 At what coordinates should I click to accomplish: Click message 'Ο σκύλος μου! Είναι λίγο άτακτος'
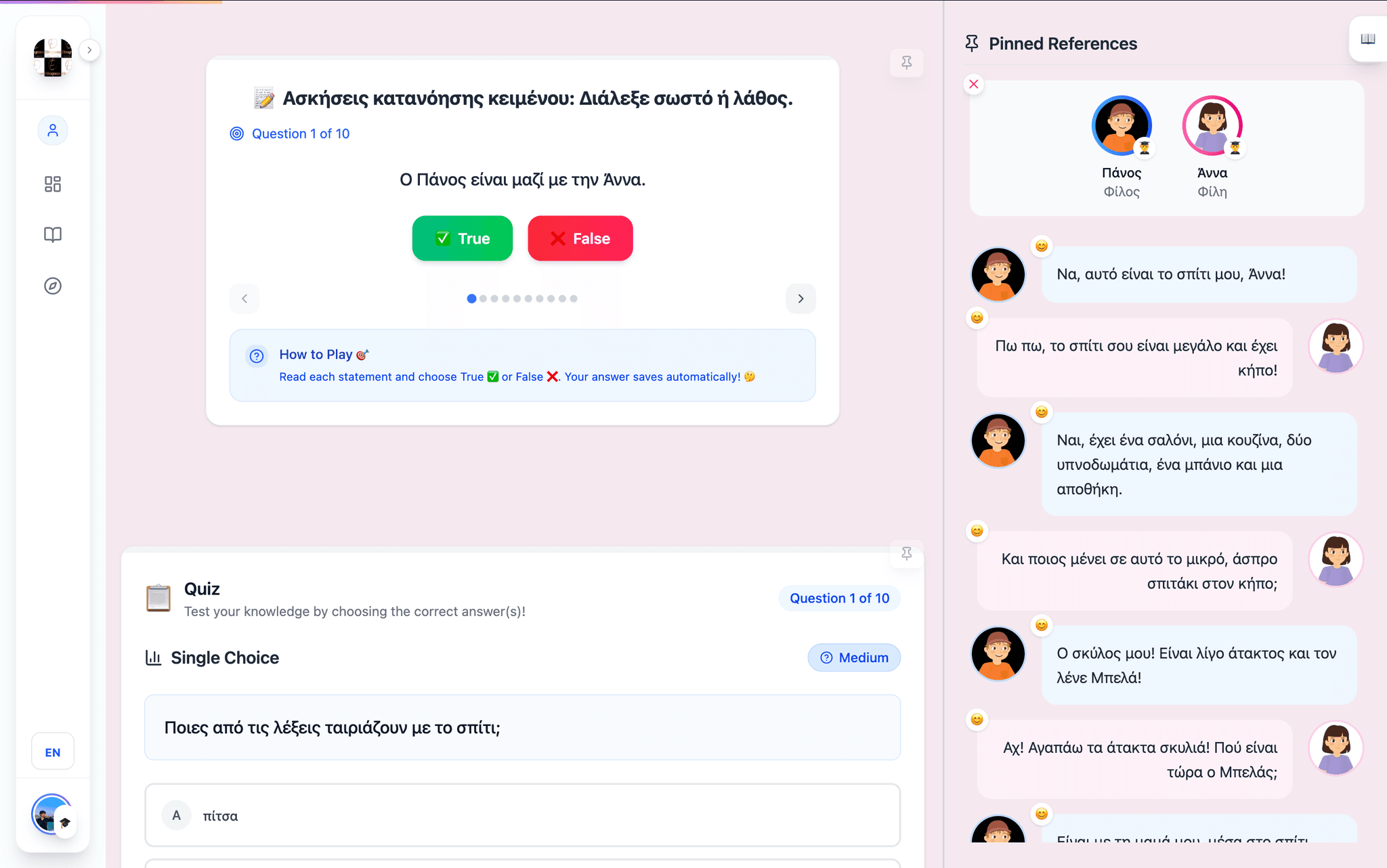(1199, 666)
